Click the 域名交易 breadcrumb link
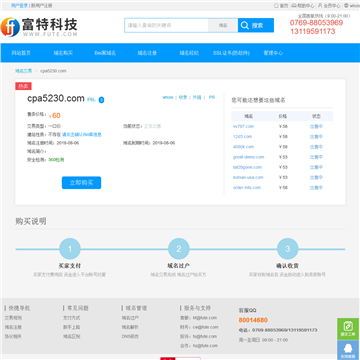Viewport: 360px width, 360px height. [23, 71]
